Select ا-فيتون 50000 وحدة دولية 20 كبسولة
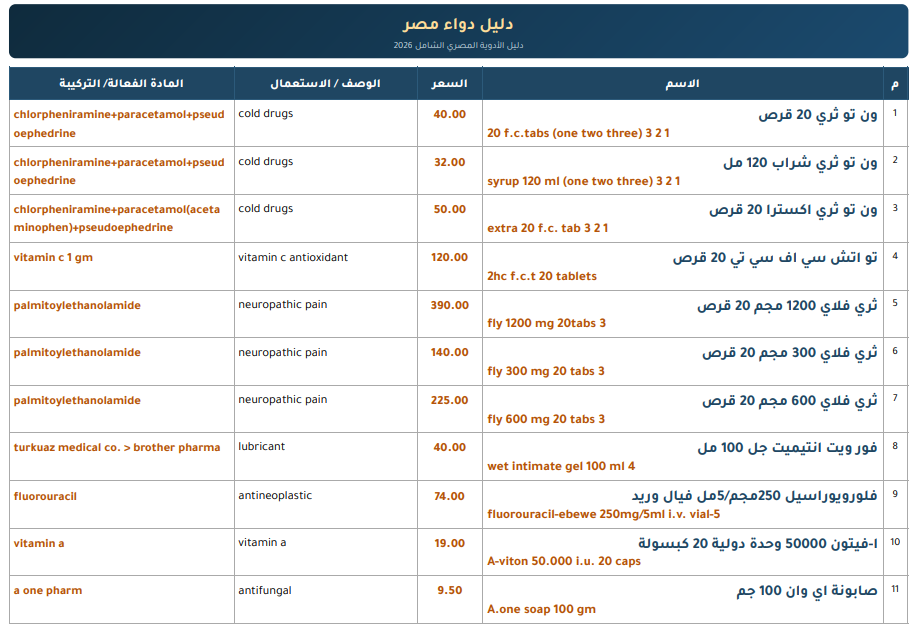The height and width of the screenshot is (632, 921). pyautogui.click(x=758, y=543)
